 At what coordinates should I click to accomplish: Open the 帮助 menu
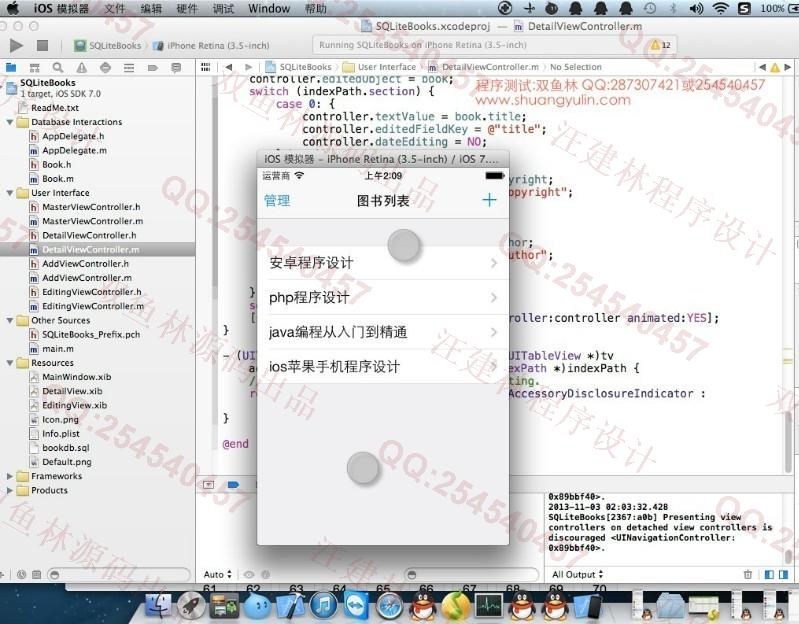(315, 9)
